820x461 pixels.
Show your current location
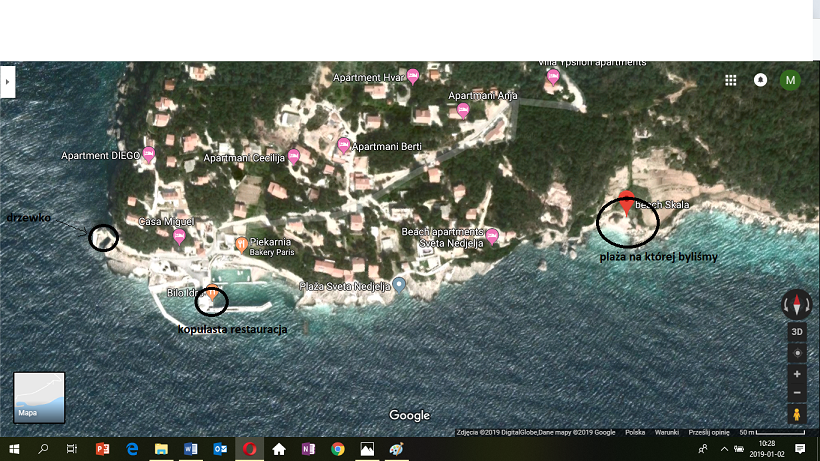797,353
